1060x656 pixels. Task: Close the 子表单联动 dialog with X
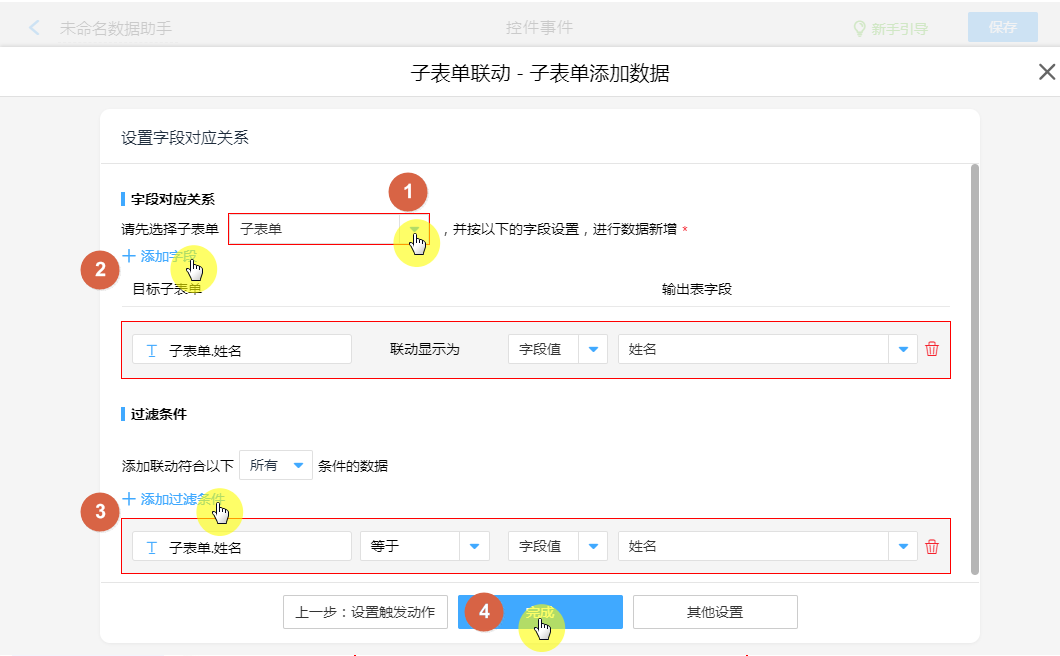coord(1046,72)
